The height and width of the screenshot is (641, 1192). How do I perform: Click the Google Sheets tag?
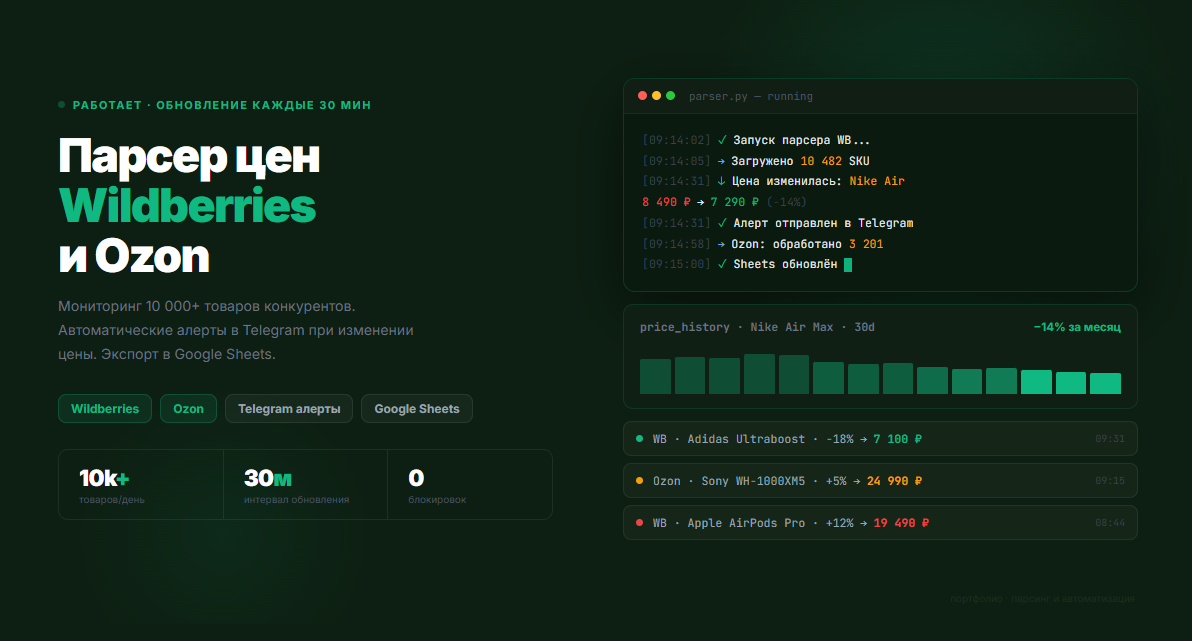(417, 408)
